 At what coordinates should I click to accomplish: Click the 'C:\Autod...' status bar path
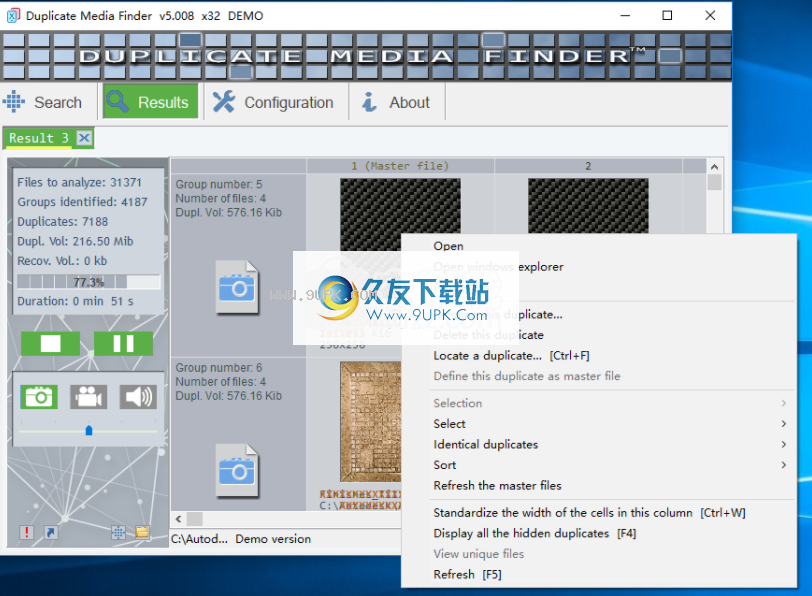[199, 539]
